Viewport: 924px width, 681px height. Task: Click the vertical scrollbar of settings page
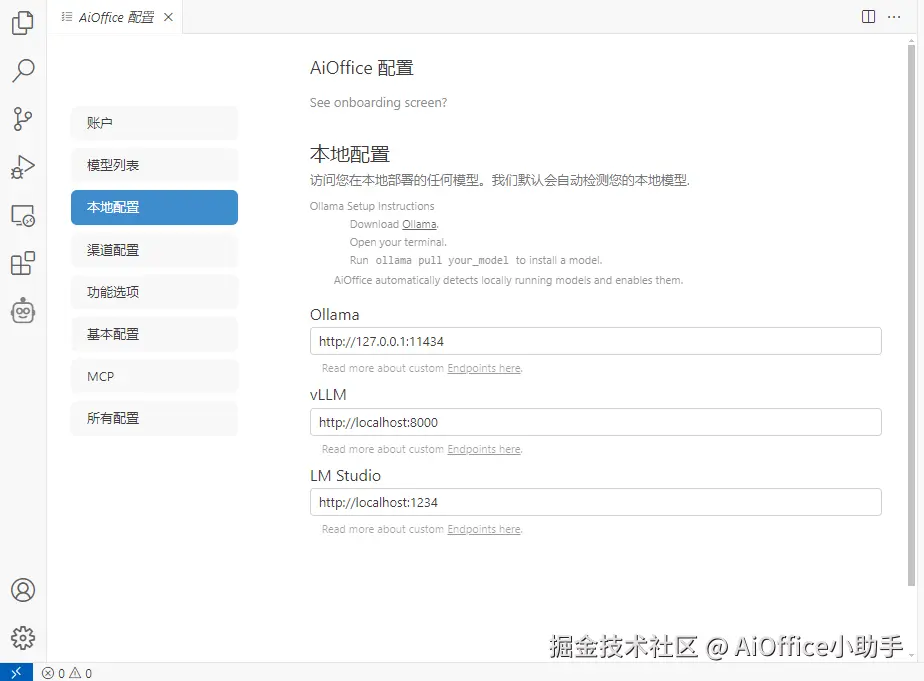click(x=911, y=315)
